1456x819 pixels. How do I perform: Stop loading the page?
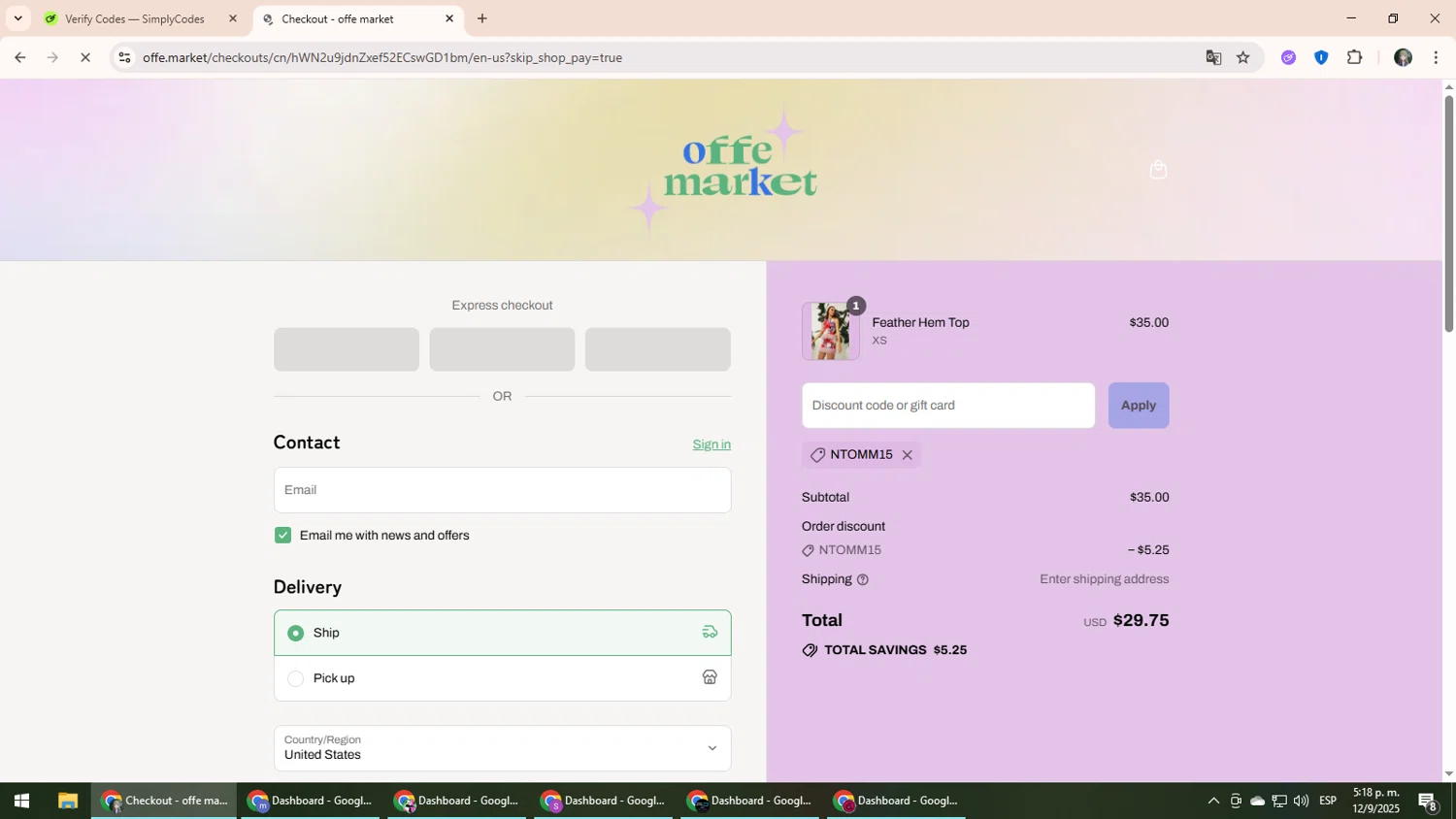coord(85,57)
